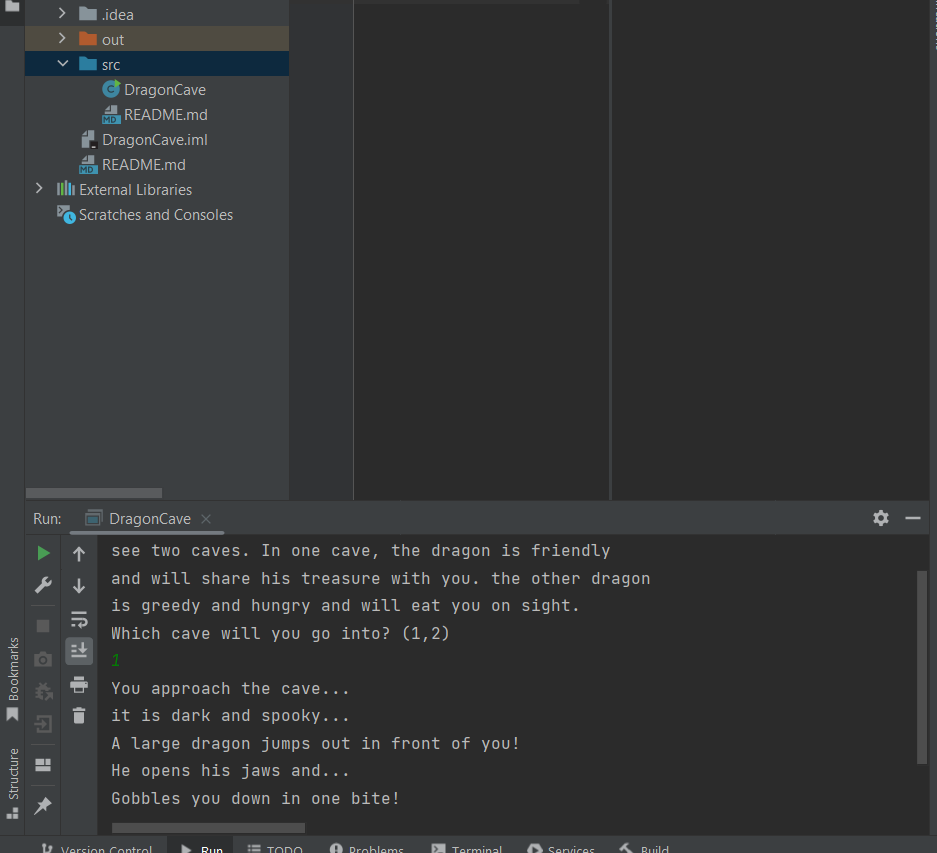Click console horizontal scrollbar
Image resolution: width=937 pixels, height=853 pixels.
[x=208, y=828]
